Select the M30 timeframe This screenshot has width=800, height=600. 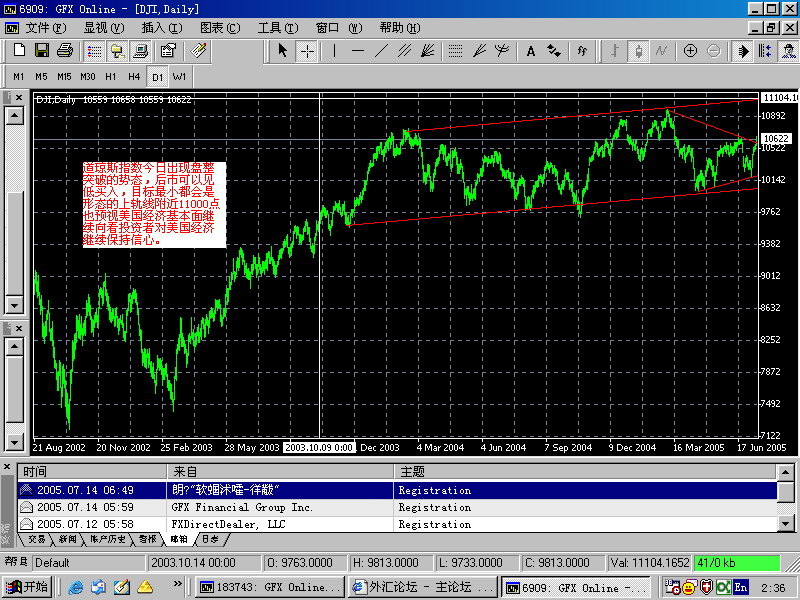pos(88,77)
